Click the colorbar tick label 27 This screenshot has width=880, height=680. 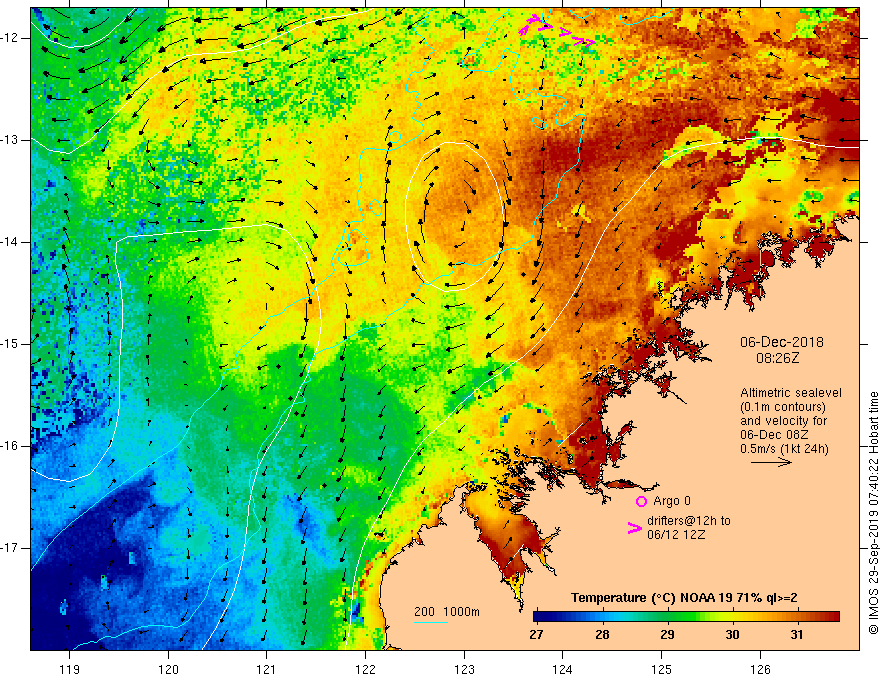537,635
